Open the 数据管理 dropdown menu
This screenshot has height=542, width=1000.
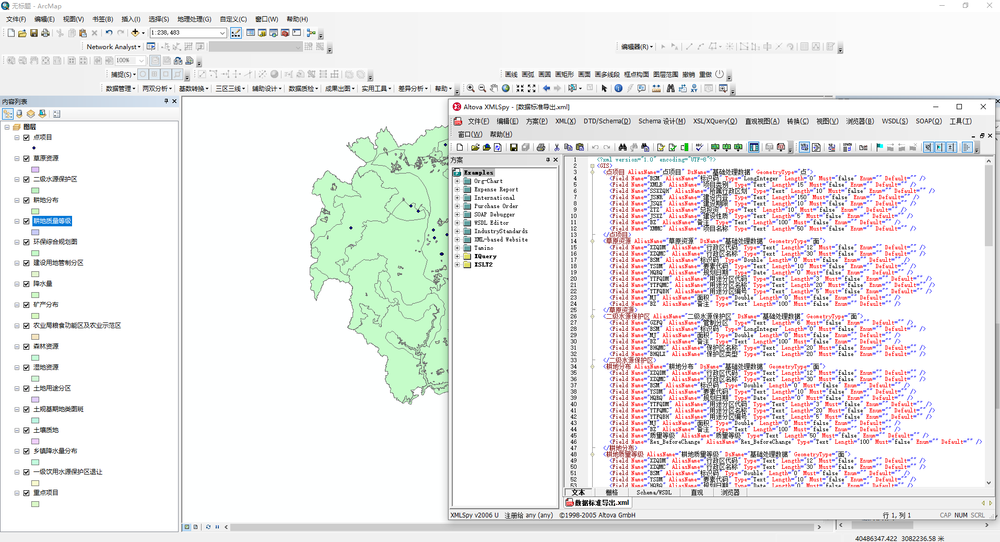pyautogui.click(x=121, y=89)
